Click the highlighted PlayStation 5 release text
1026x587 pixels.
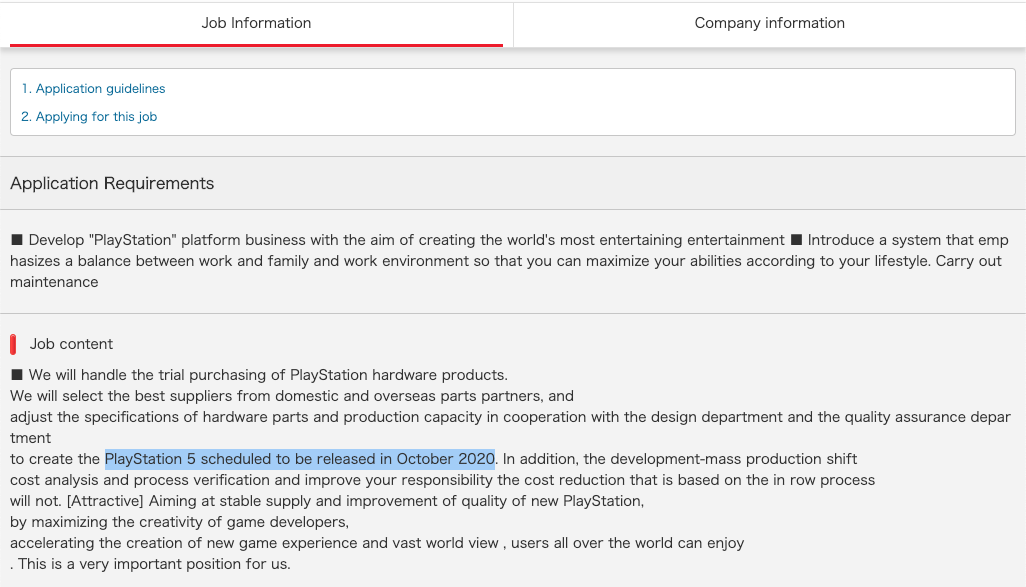(x=300, y=459)
